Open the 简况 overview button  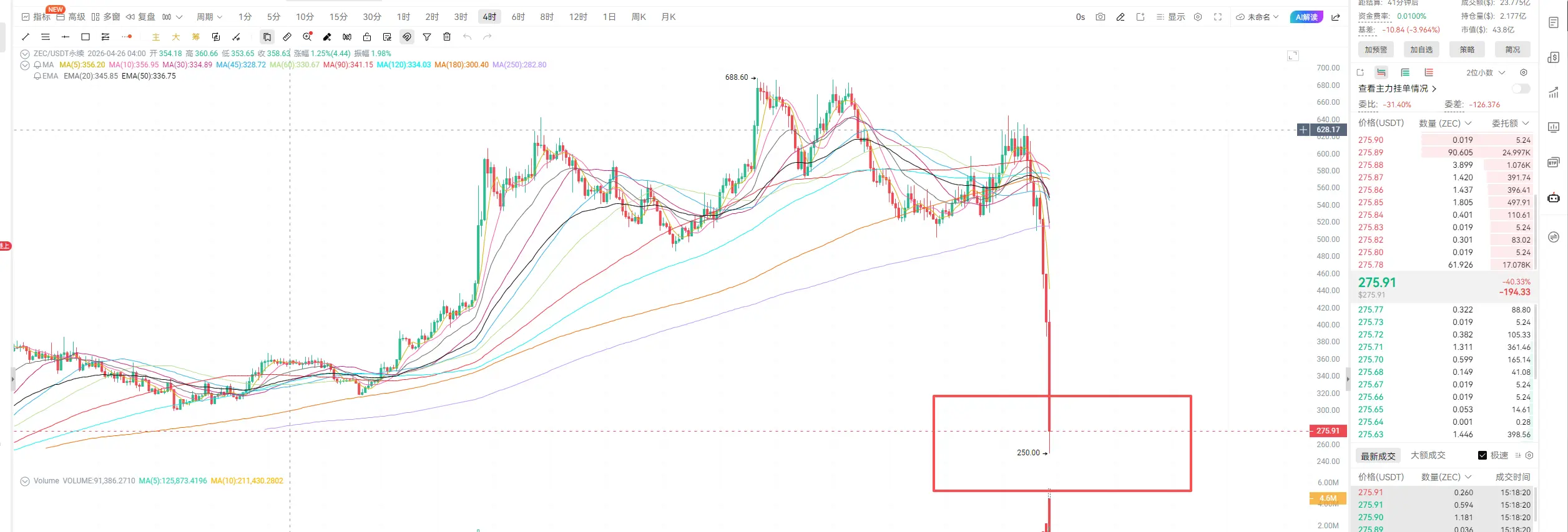tap(1512, 50)
